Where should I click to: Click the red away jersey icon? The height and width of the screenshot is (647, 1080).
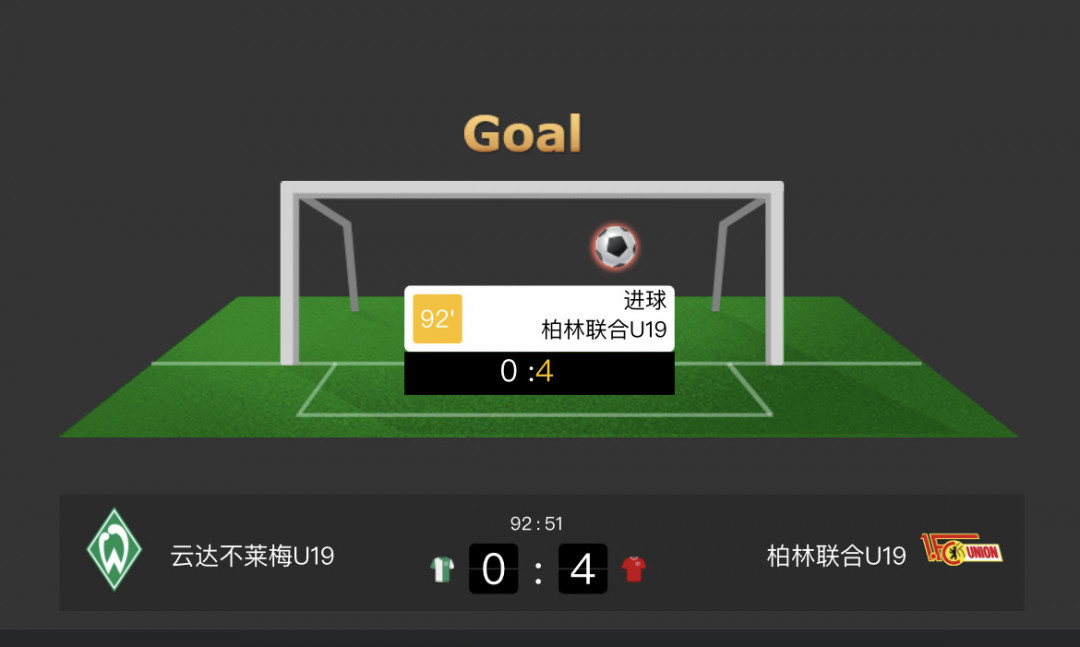click(633, 569)
